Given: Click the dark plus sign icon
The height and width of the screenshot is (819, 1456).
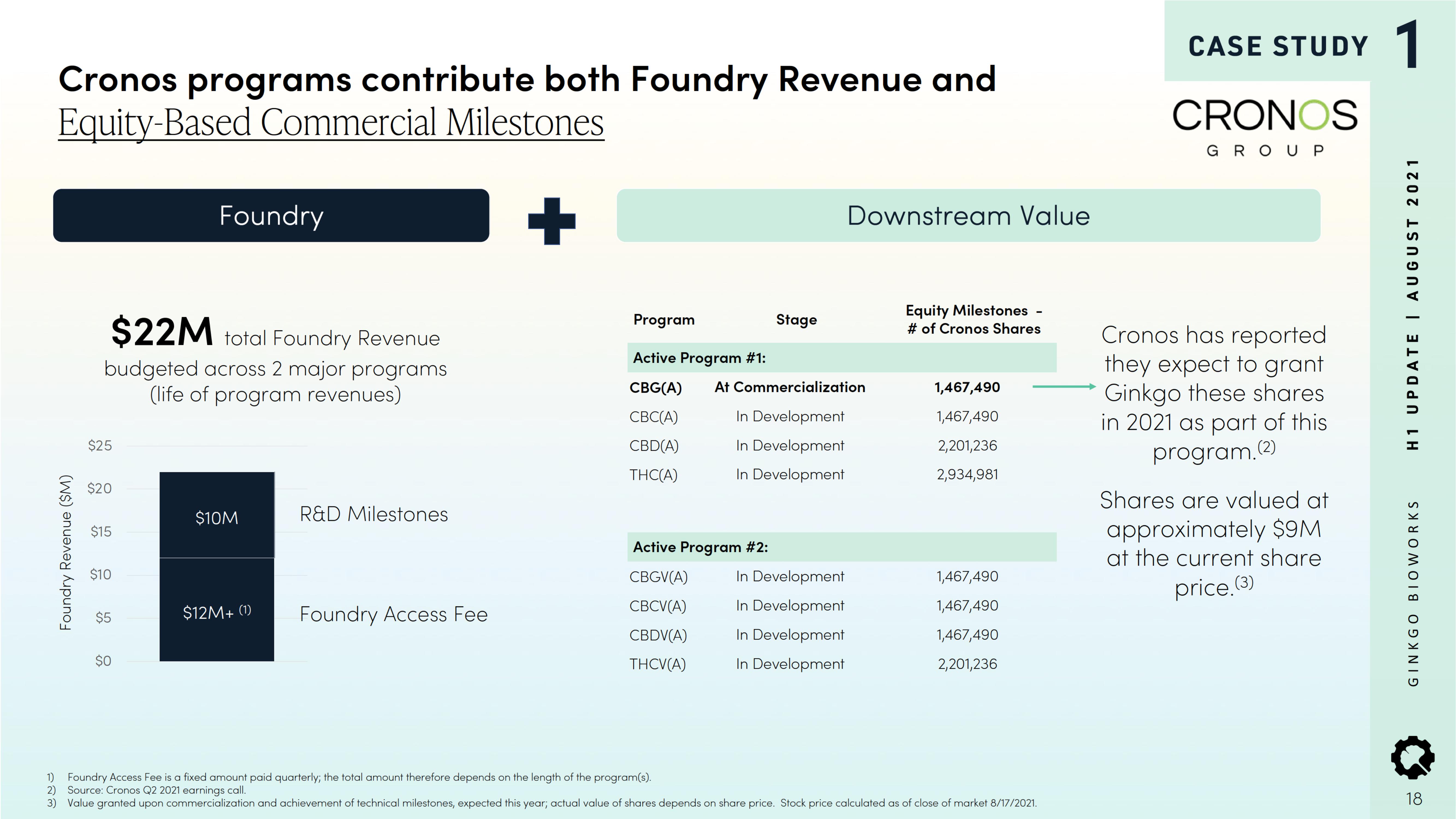Looking at the screenshot, I should pos(552,221).
